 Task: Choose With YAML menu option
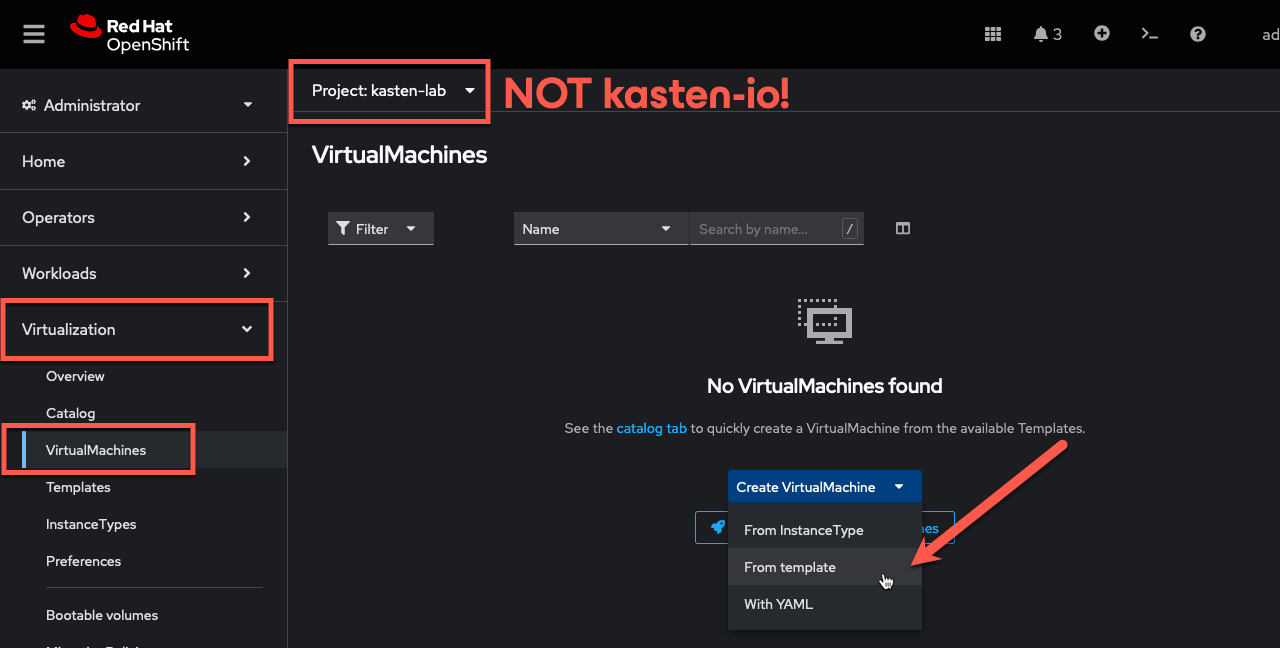(x=825, y=604)
